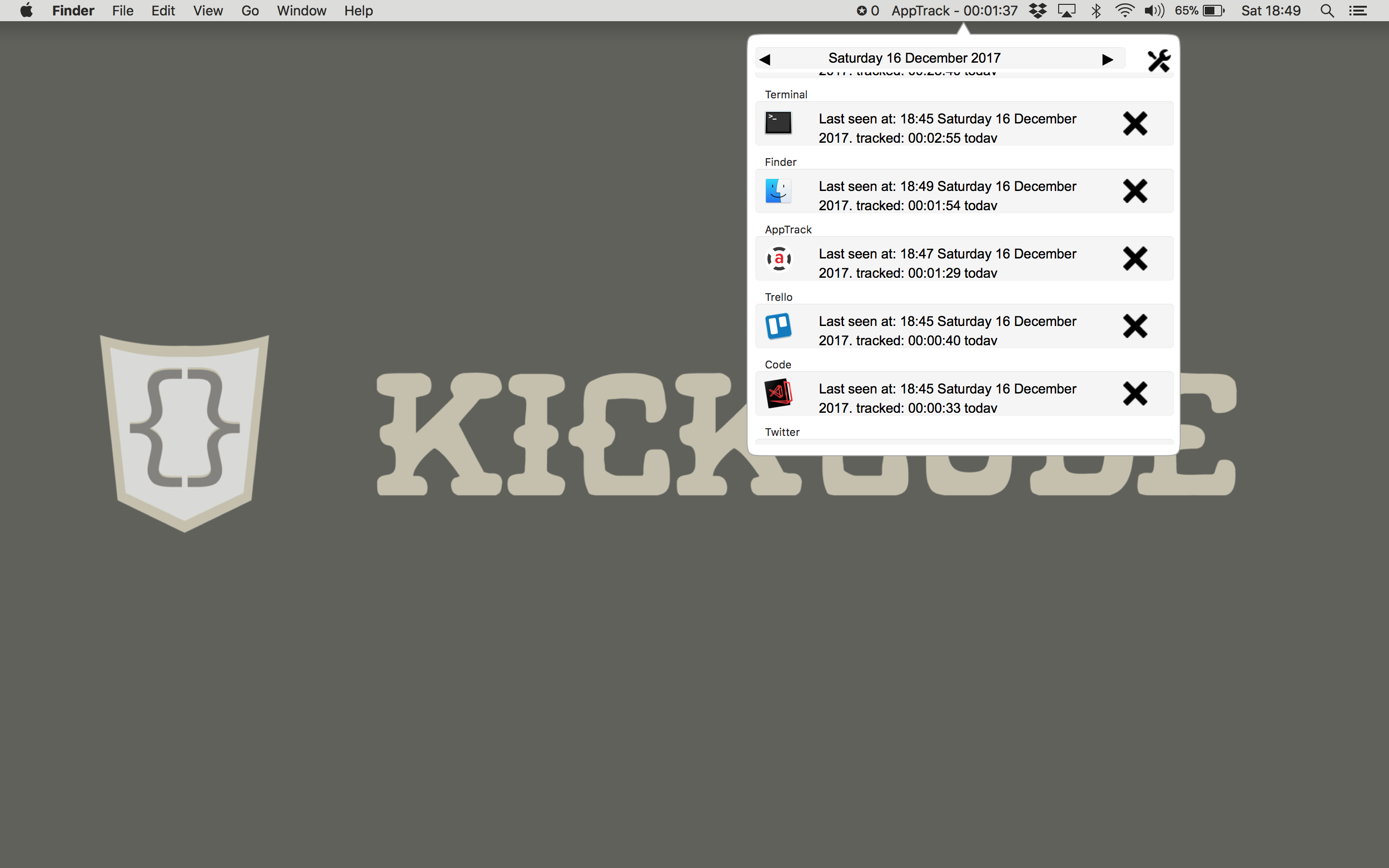
Task: Open Spotlight search magnifier
Action: click(1326, 11)
